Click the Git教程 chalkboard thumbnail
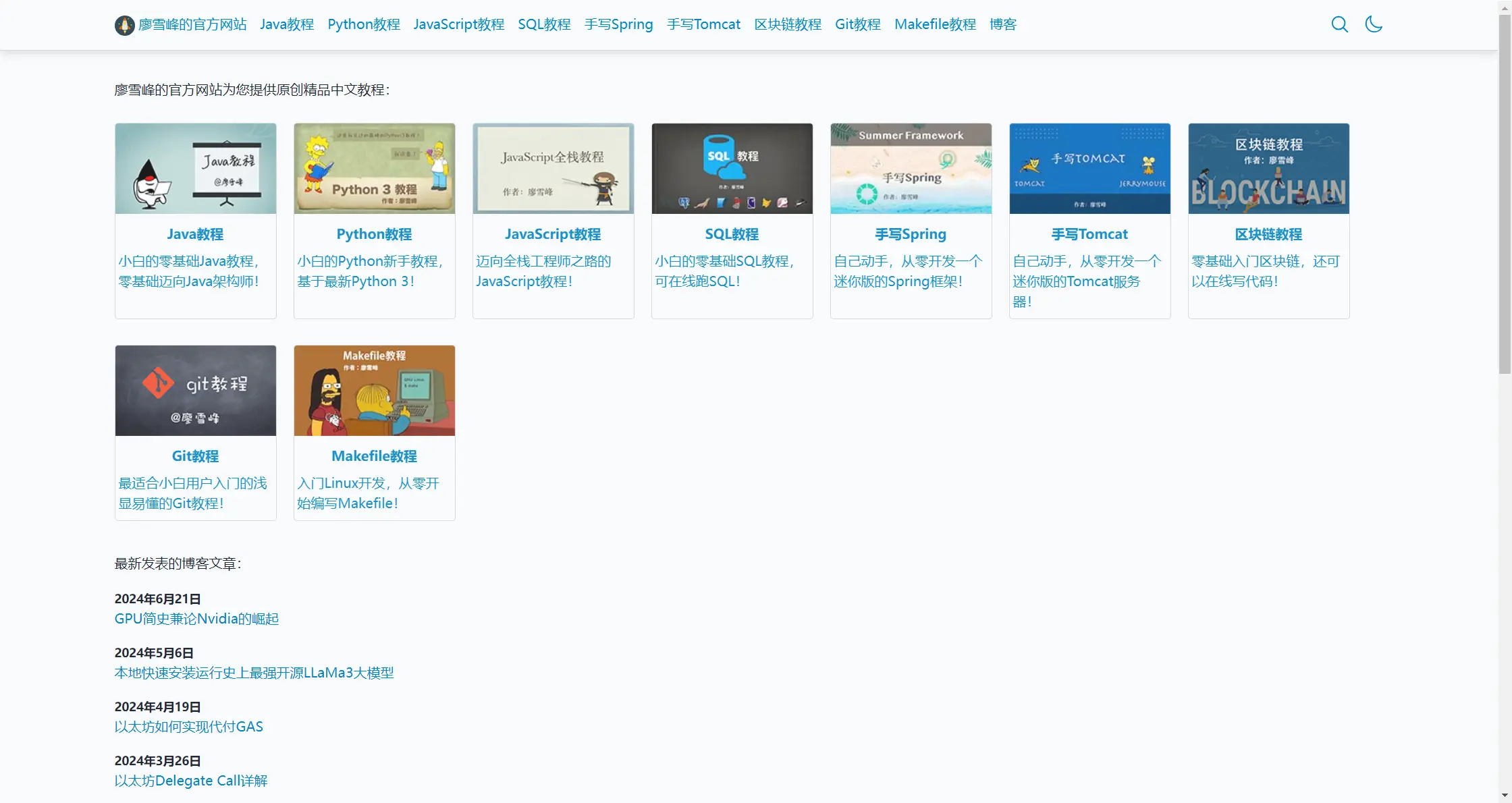 click(195, 390)
